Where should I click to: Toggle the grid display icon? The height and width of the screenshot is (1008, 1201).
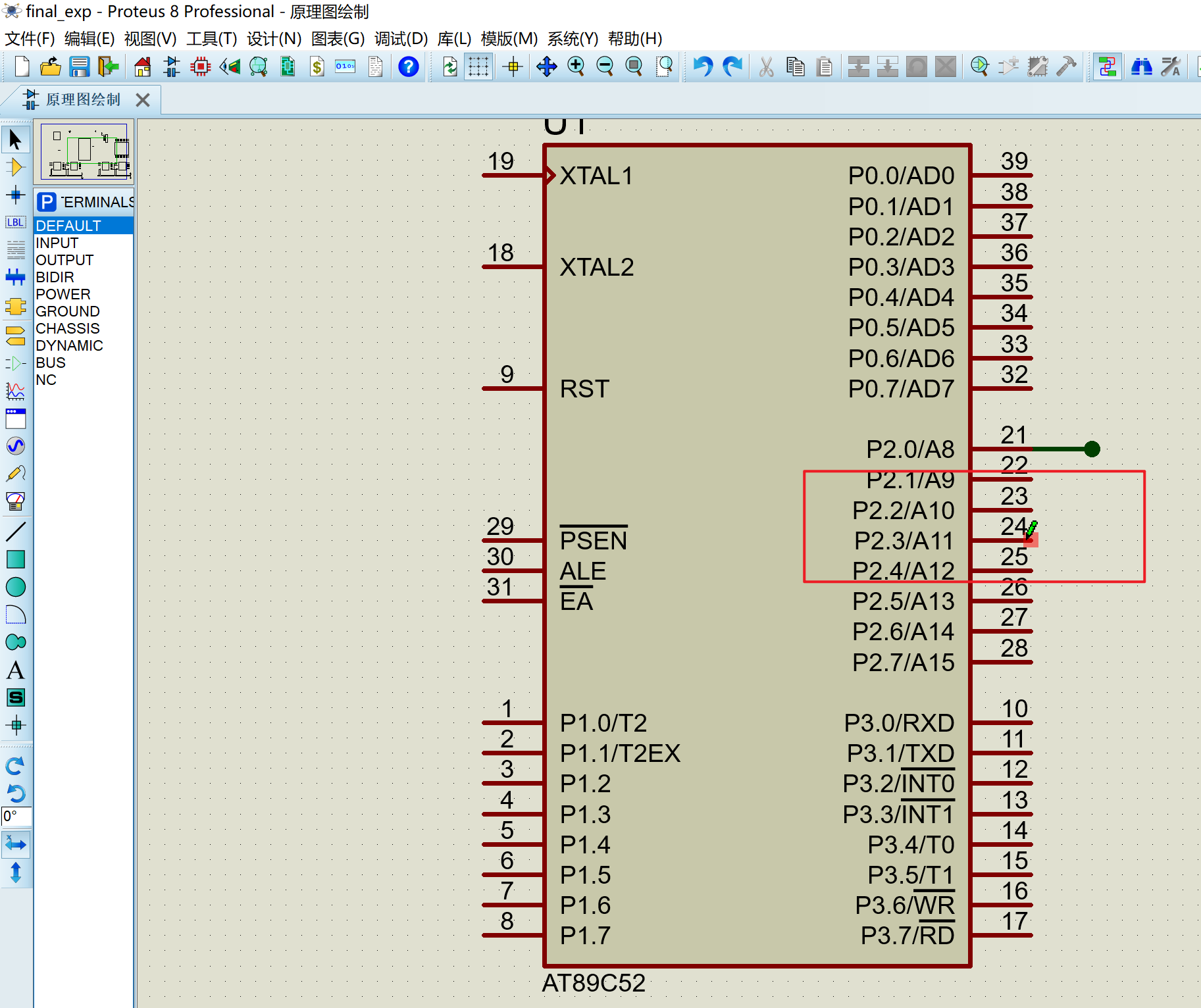[478, 66]
